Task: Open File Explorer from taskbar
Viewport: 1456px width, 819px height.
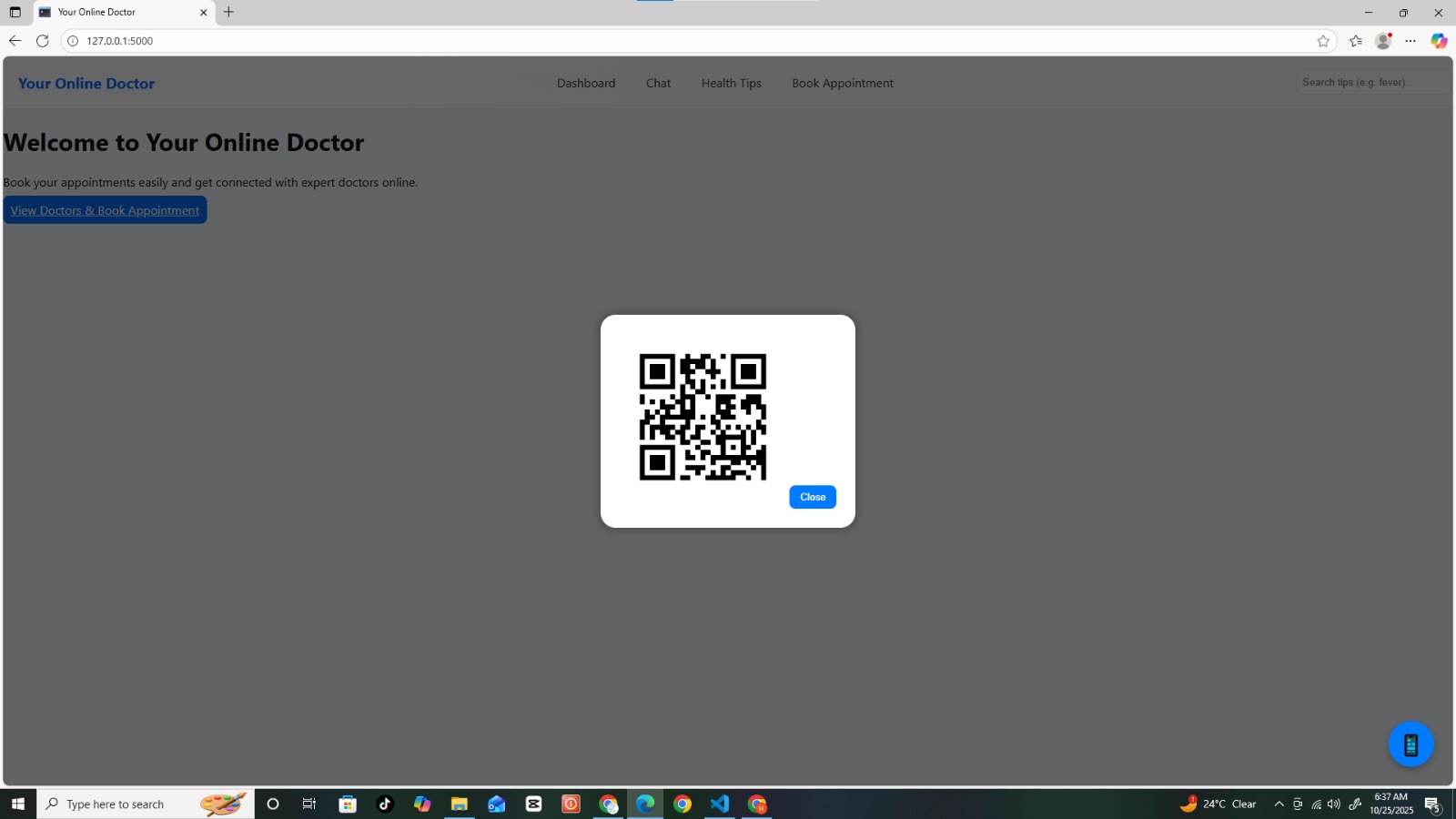Action: tap(460, 804)
